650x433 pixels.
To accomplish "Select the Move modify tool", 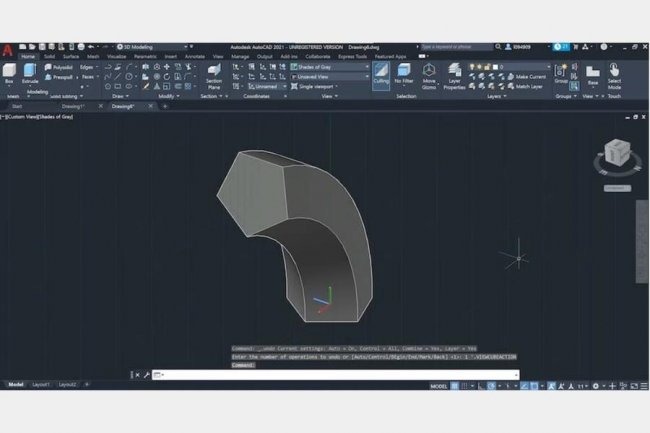I will [x=167, y=67].
